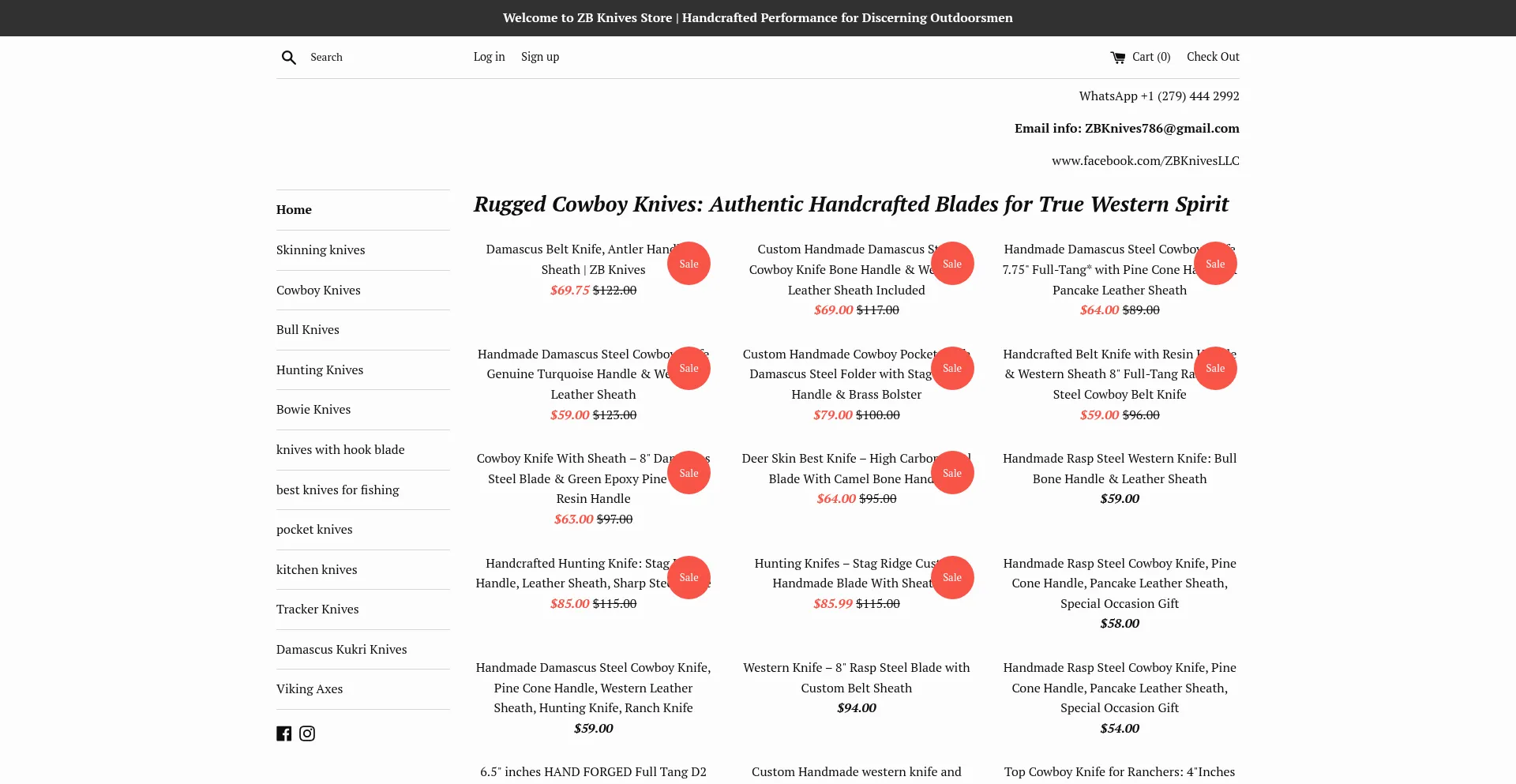Image resolution: width=1516 pixels, height=784 pixels.
Task: Go to kitchen knives category
Action: [x=317, y=570]
